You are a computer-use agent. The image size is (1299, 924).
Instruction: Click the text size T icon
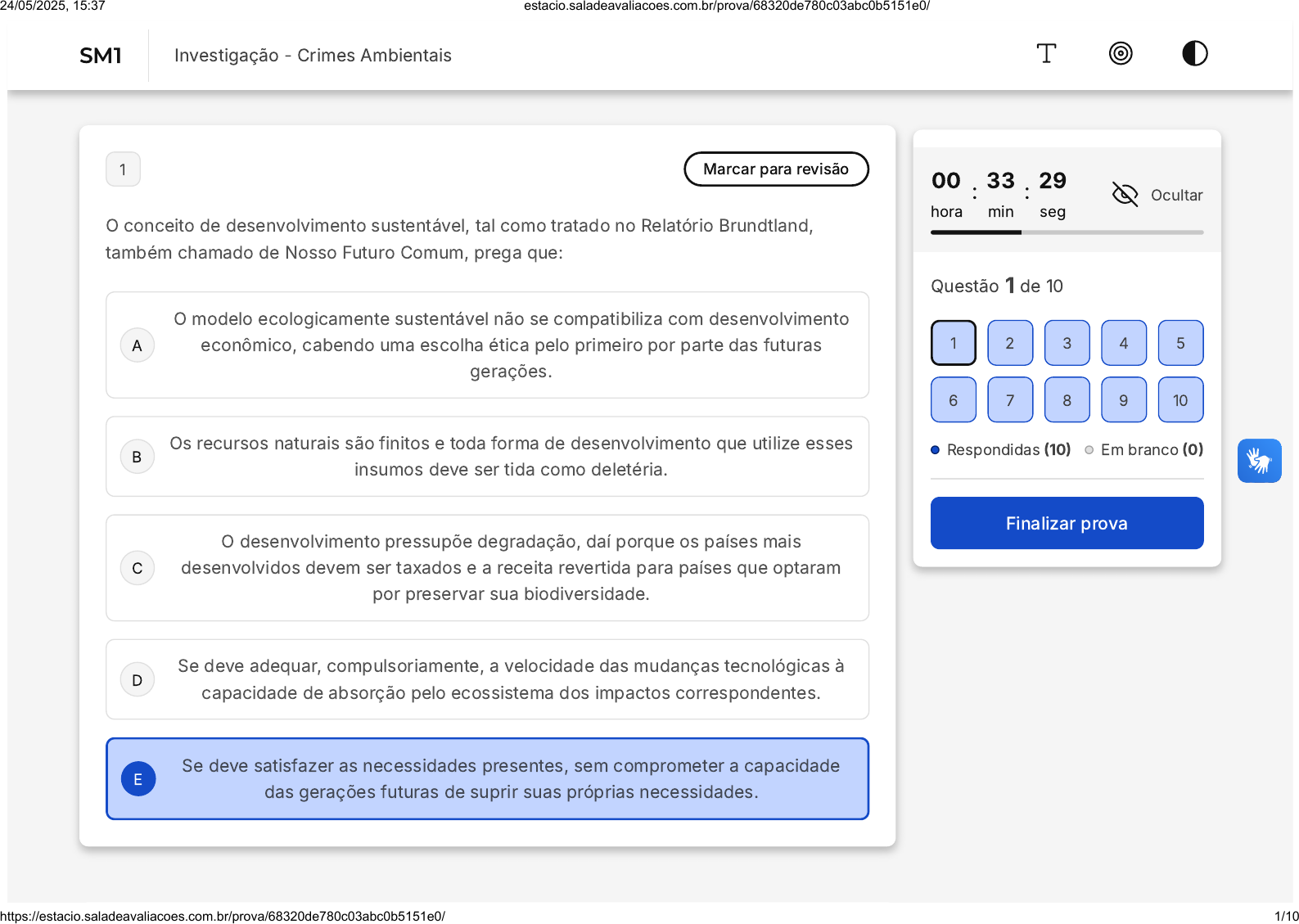1046,54
